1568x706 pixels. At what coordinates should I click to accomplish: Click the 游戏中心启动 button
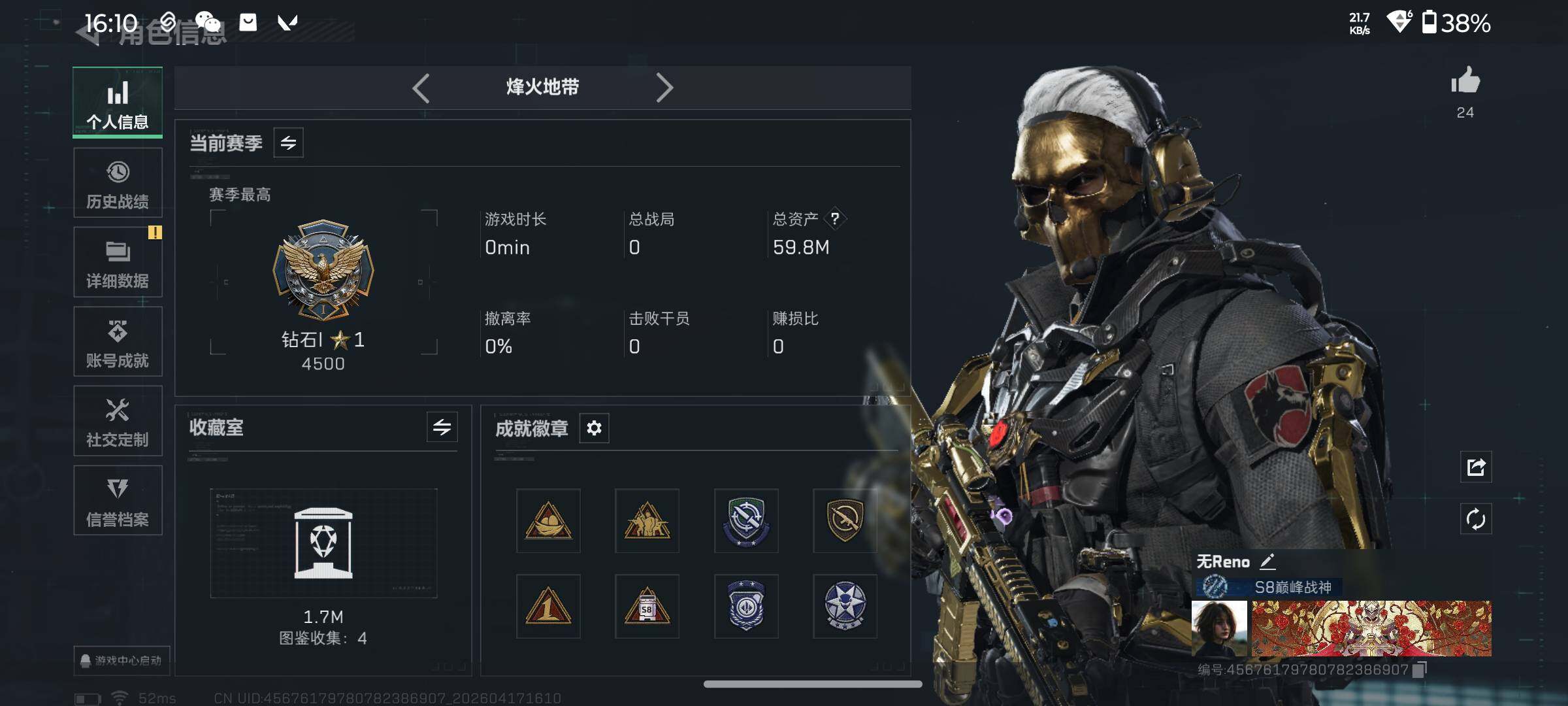click(122, 660)
